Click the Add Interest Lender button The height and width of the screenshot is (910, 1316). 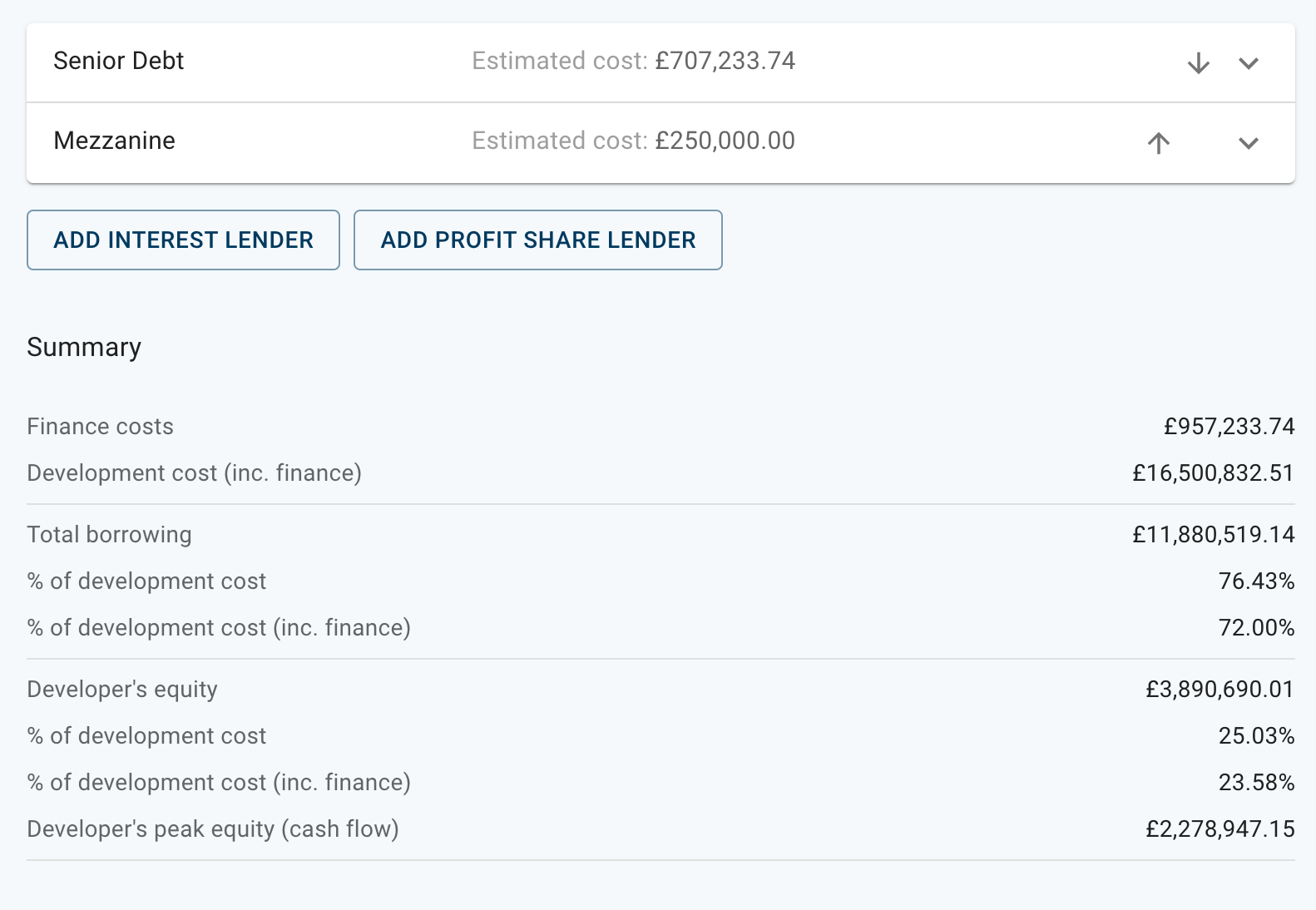pyautogui.click(x=183, y=240)
